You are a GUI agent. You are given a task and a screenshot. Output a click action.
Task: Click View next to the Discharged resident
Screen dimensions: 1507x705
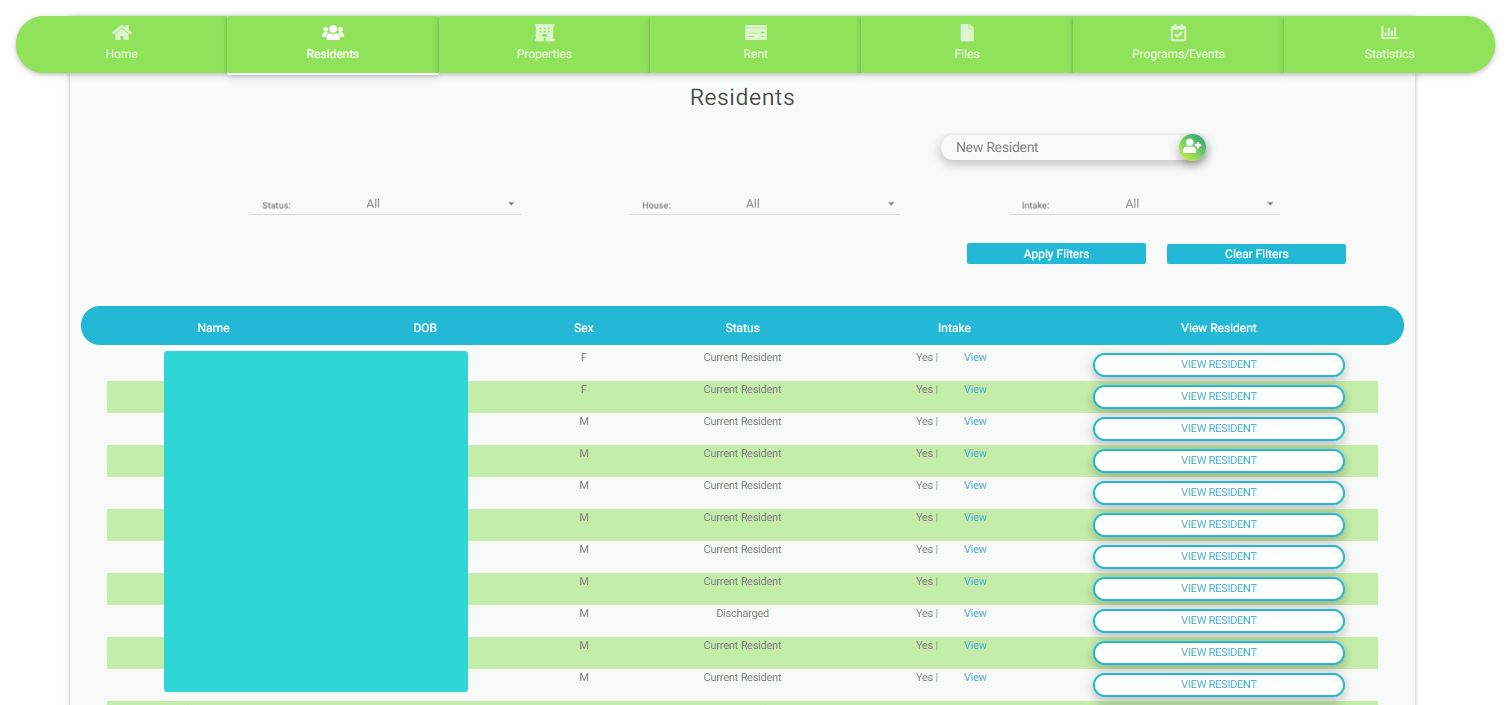(974, 613)
